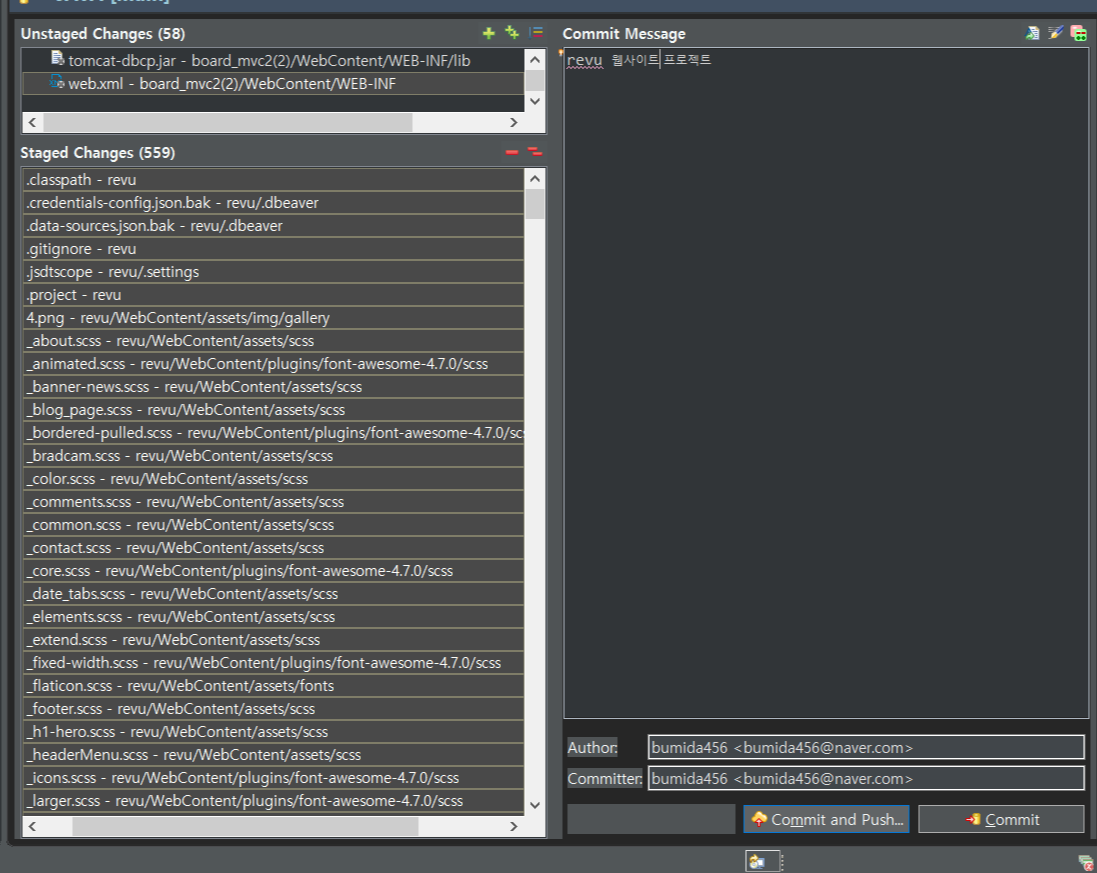1097x873 pixels.
Task: Click the red-X stack icon in status bar corner
Action: (1086, 863)
